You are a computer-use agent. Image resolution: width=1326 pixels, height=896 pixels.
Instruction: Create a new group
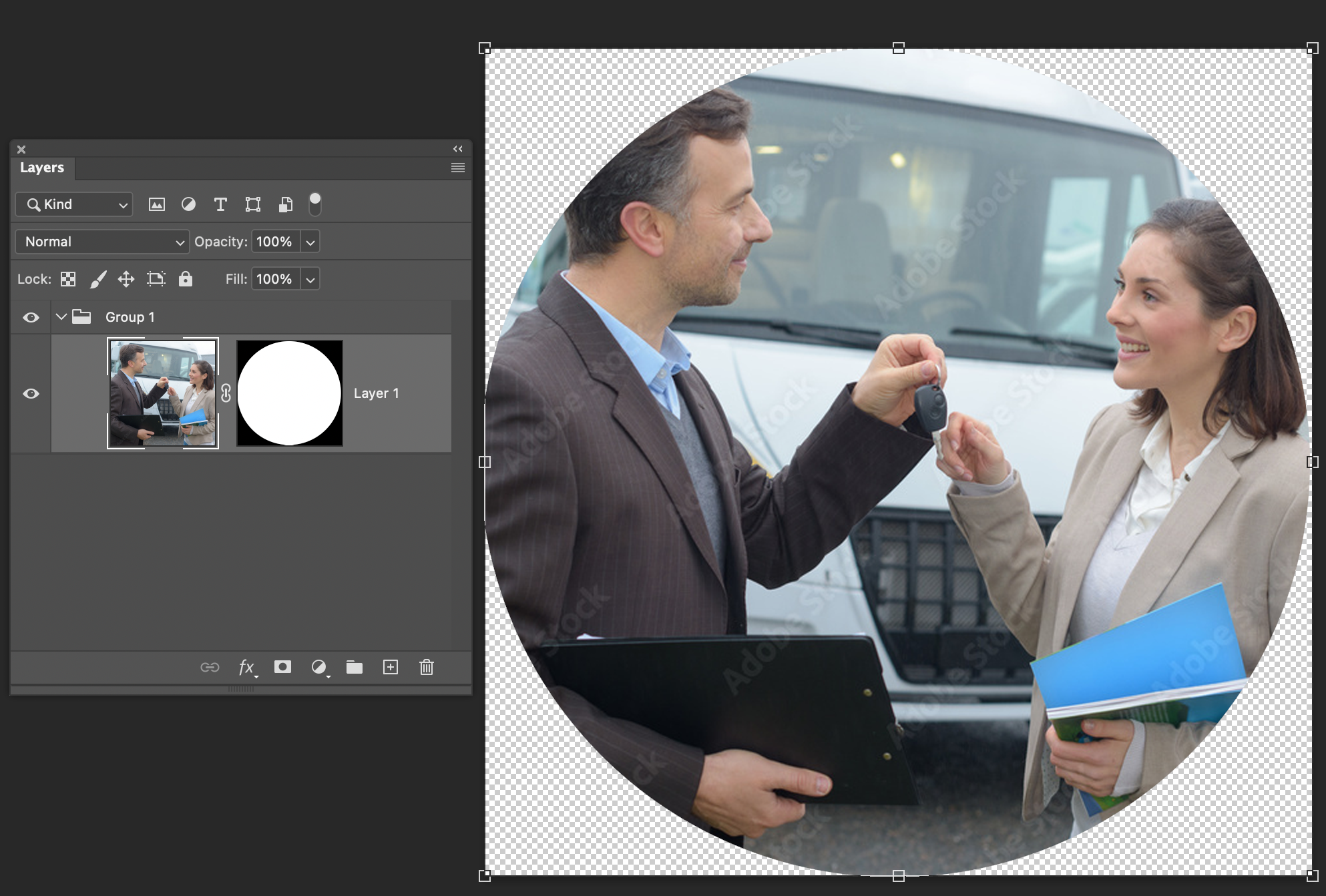[355, 667]
